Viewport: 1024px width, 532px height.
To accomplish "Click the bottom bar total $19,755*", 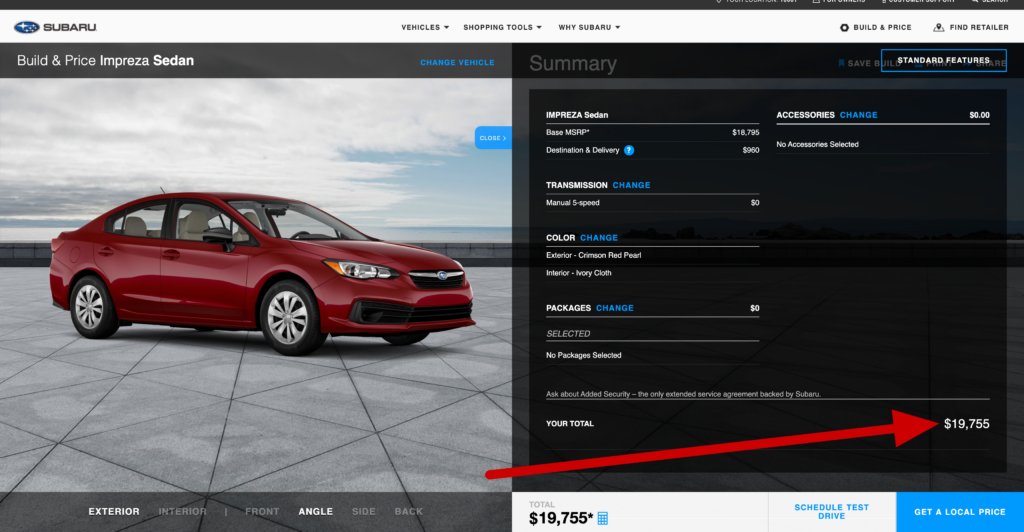I will [561, 518].
